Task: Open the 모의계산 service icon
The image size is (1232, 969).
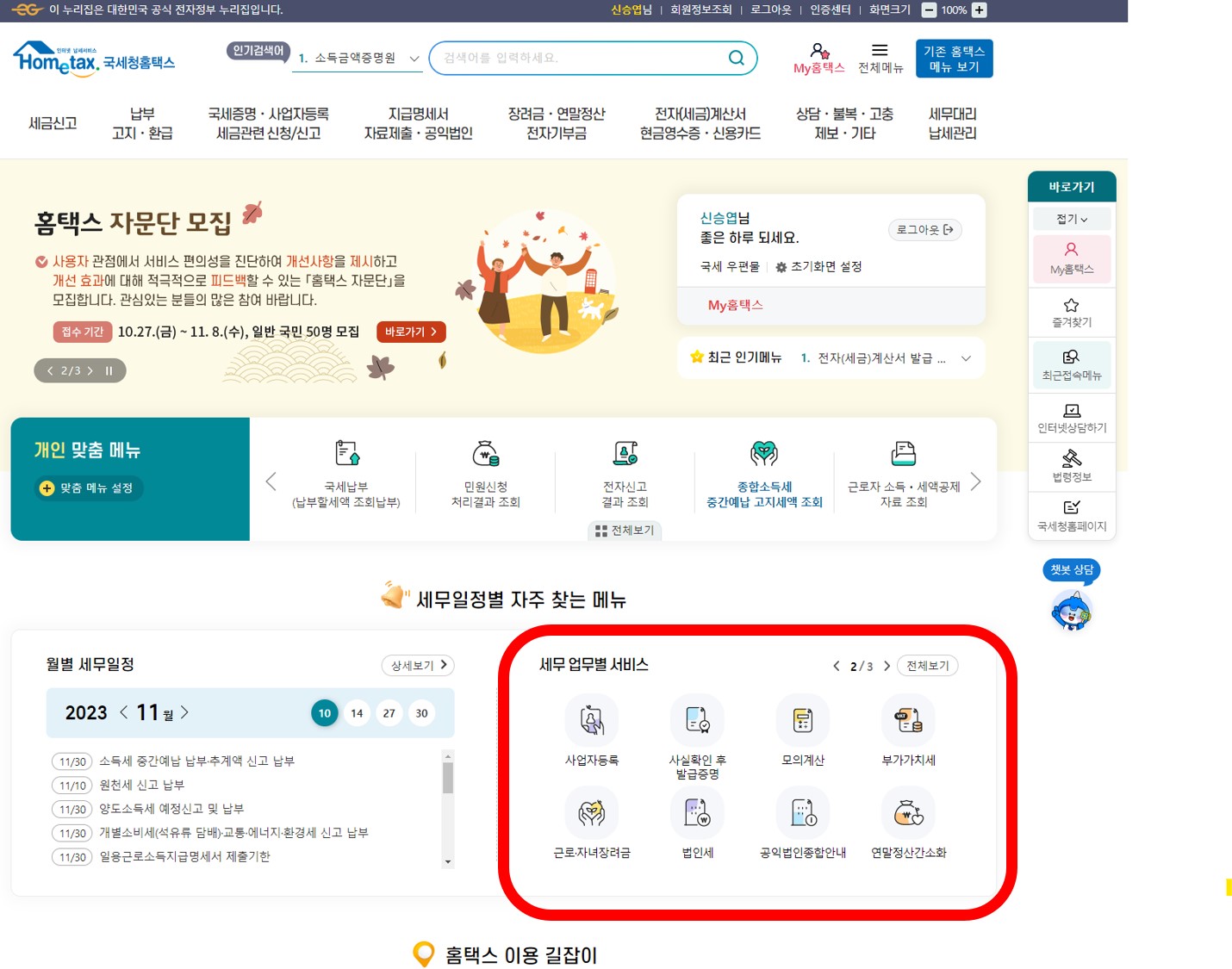Action: 803,720
